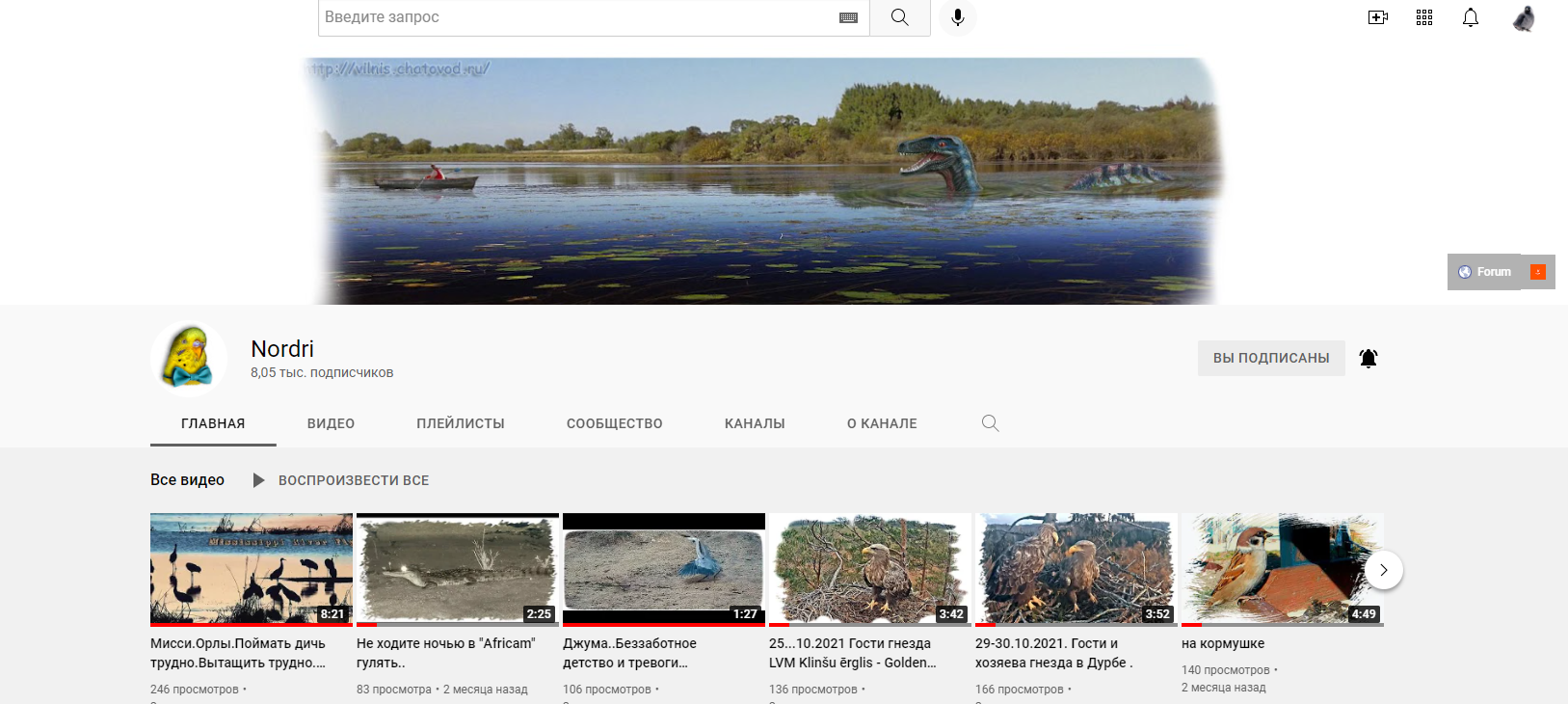Click the Nordri channel parrot avatar
The image size is (1568, 704).
coord(189,358)
